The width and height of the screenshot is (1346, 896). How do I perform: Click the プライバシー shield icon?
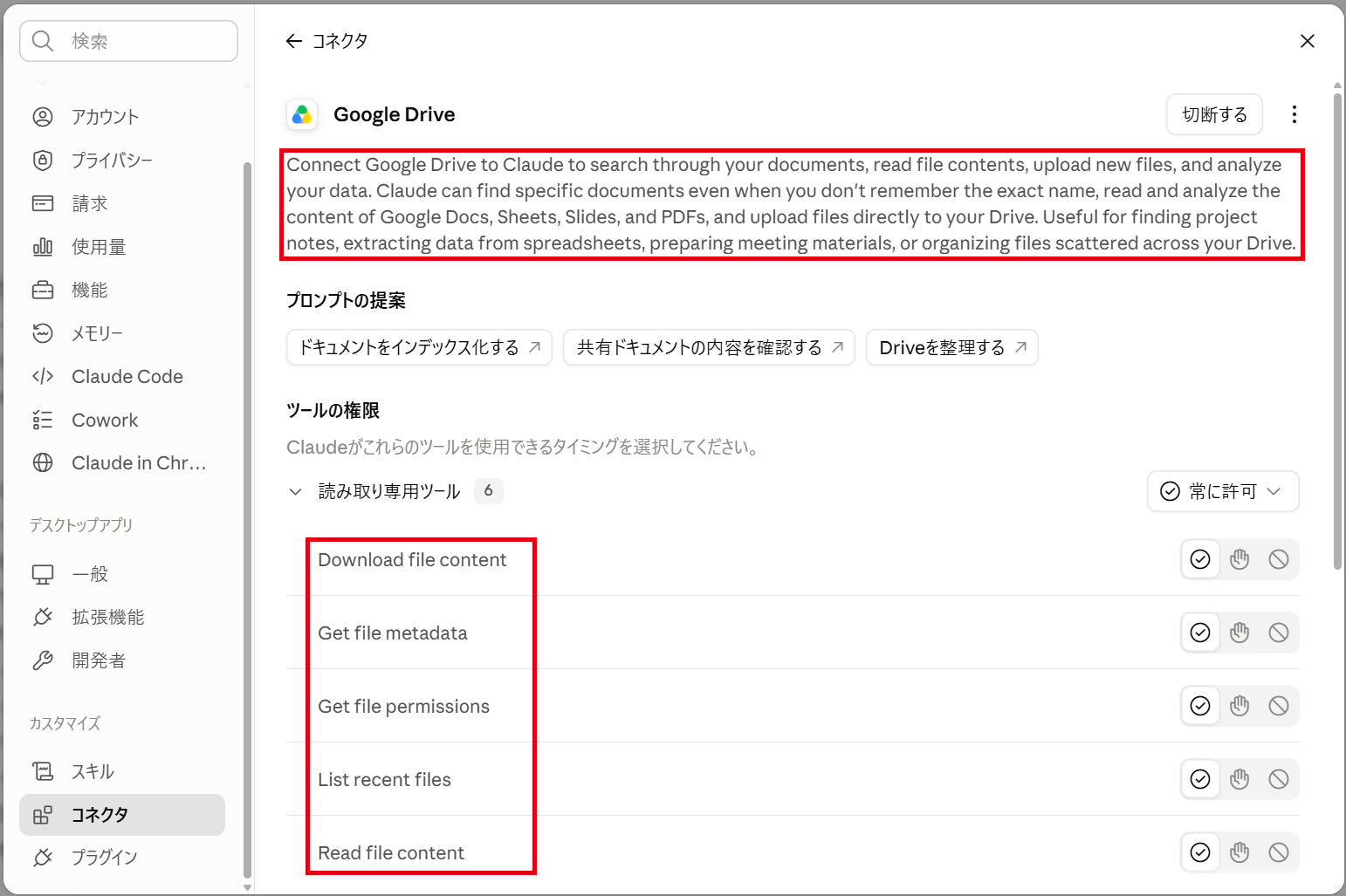click(x=43, y=160)
